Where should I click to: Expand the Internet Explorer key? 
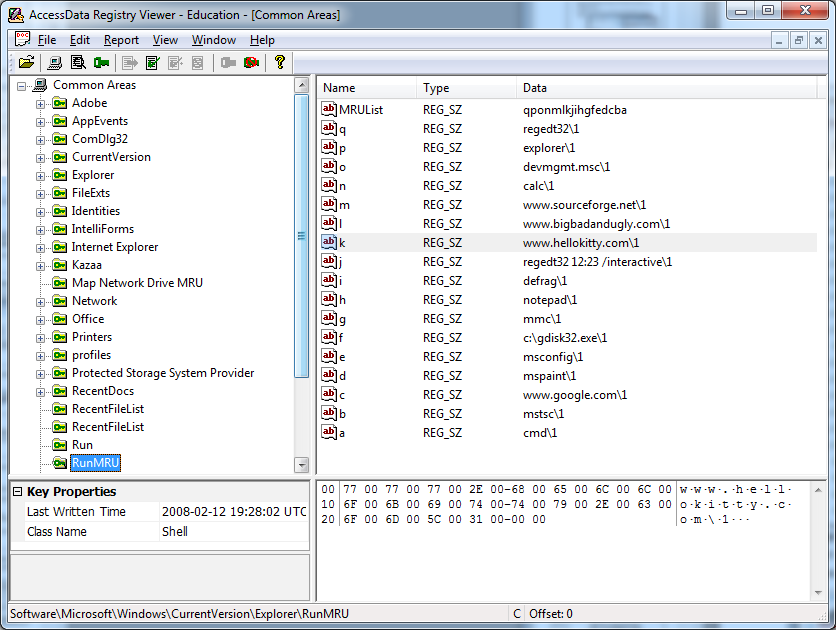[x=41, y=248]
